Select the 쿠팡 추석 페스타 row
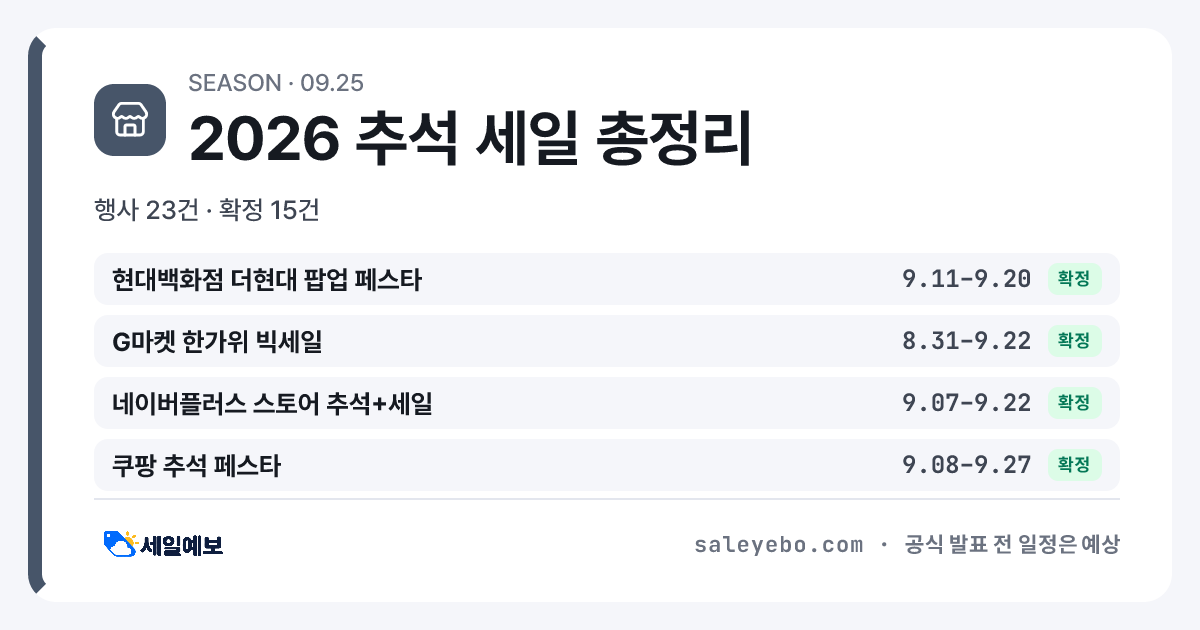 pyautogui.click(x=607, y=465)
